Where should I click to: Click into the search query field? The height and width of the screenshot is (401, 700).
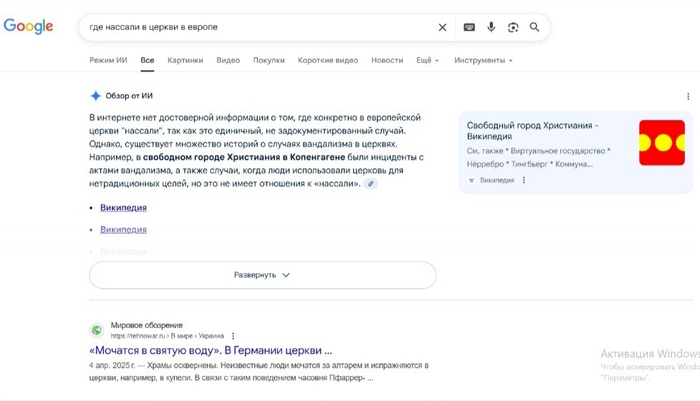[x=250, y=27]
